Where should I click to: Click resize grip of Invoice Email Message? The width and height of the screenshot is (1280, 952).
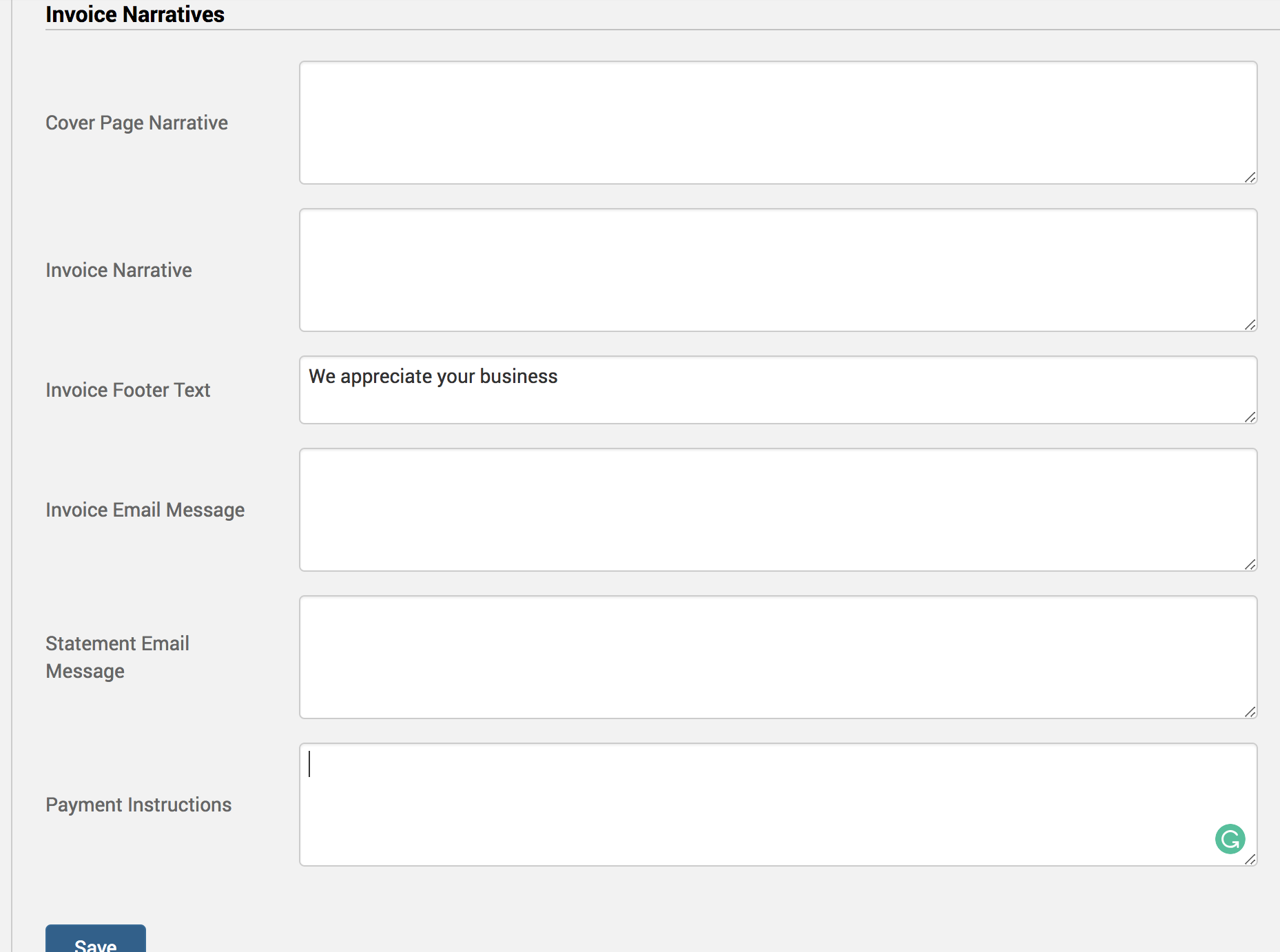1250,565
